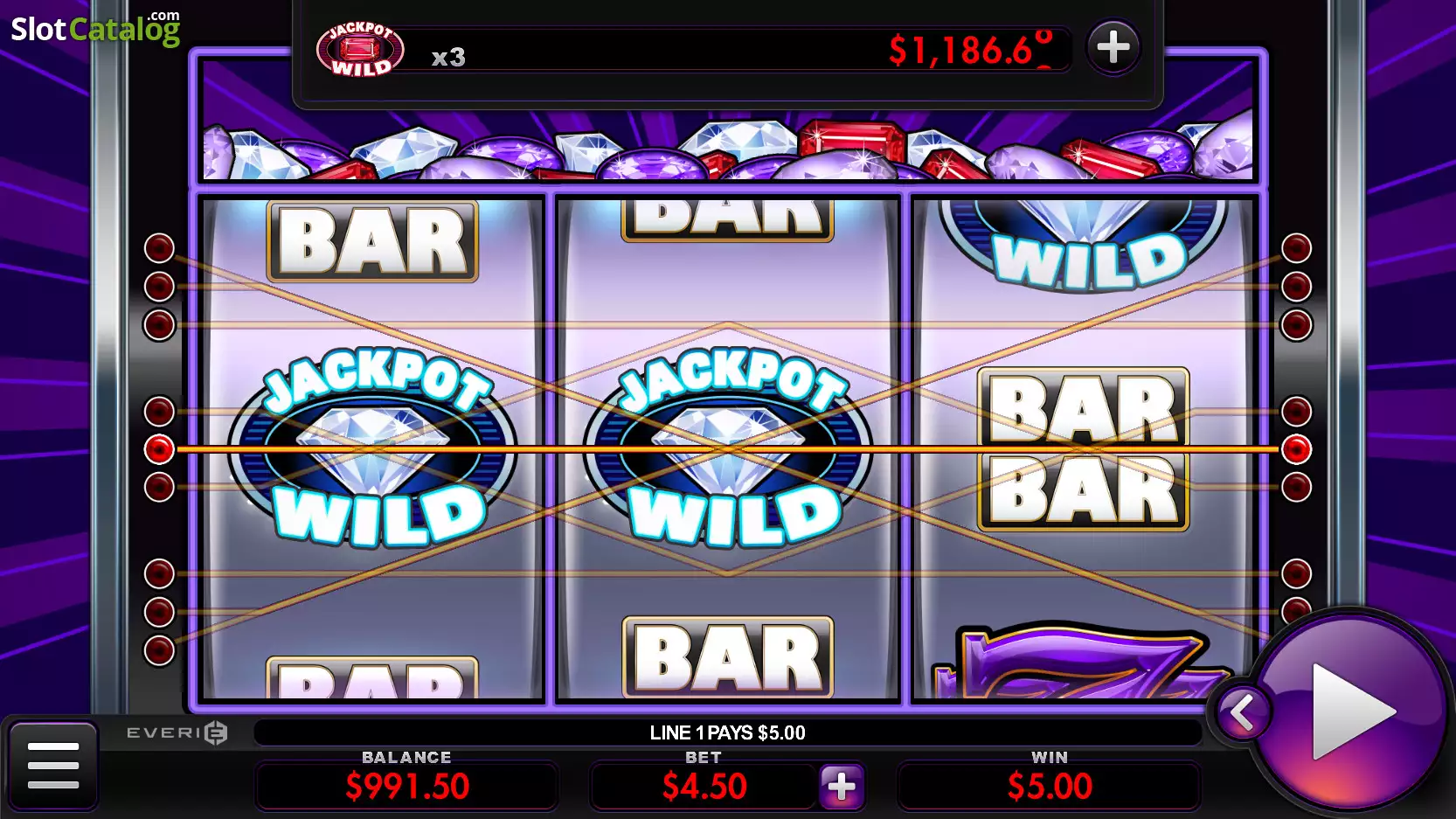Open the hamburger menu

click(x=53, y=766)
